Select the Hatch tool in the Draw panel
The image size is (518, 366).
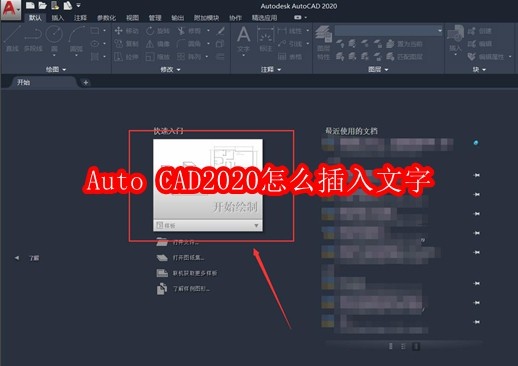click(95, 57)
